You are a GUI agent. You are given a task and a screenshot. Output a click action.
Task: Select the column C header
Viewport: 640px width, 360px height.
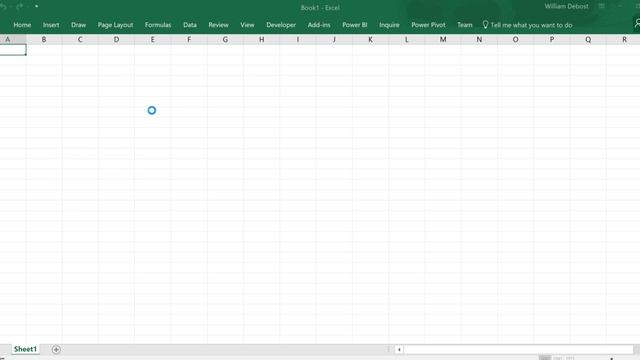point(80,40)
